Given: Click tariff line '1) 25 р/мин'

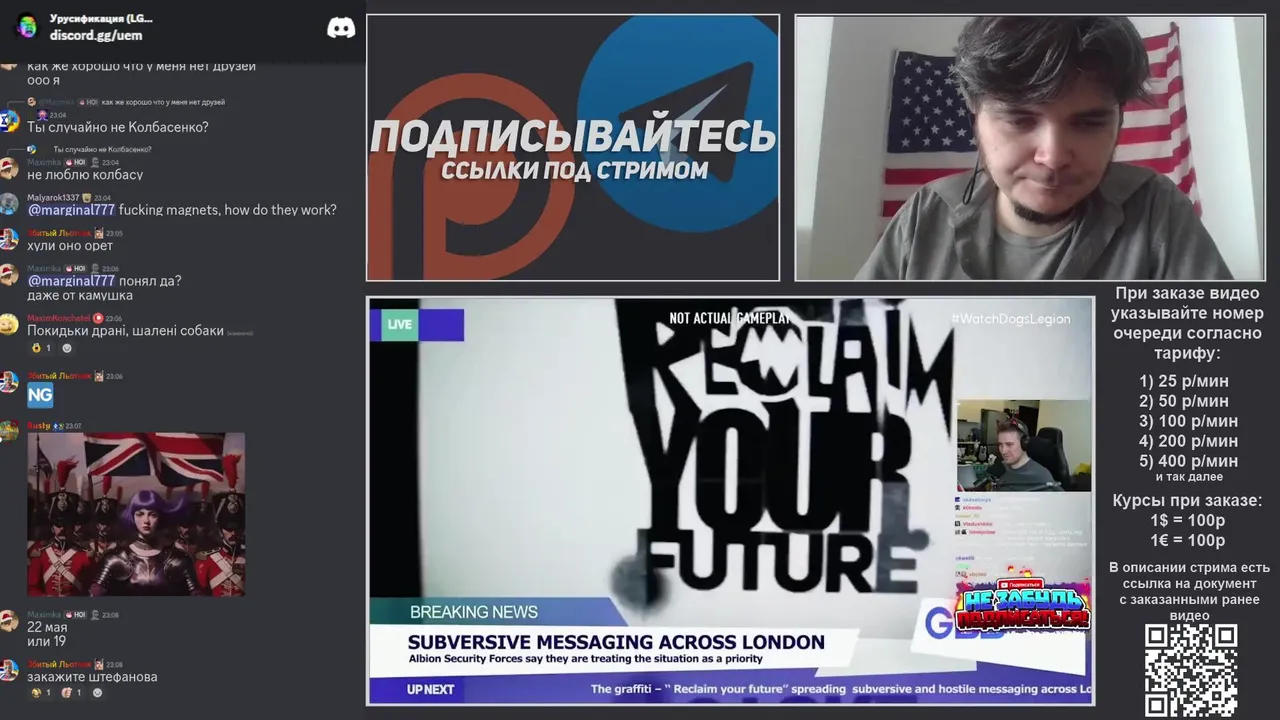Looking at the screenshot, I should point(1184,381).
